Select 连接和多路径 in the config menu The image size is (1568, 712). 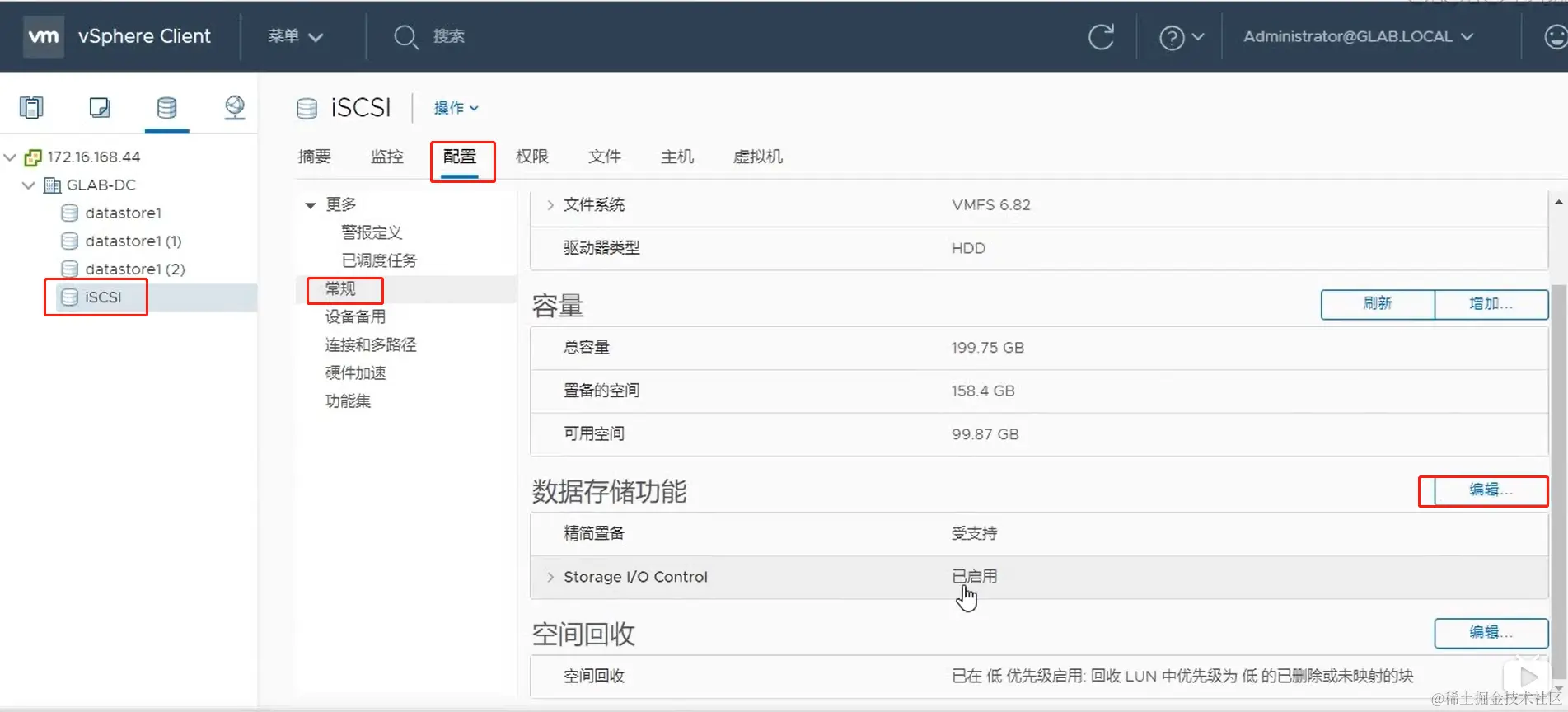(371, 344)
